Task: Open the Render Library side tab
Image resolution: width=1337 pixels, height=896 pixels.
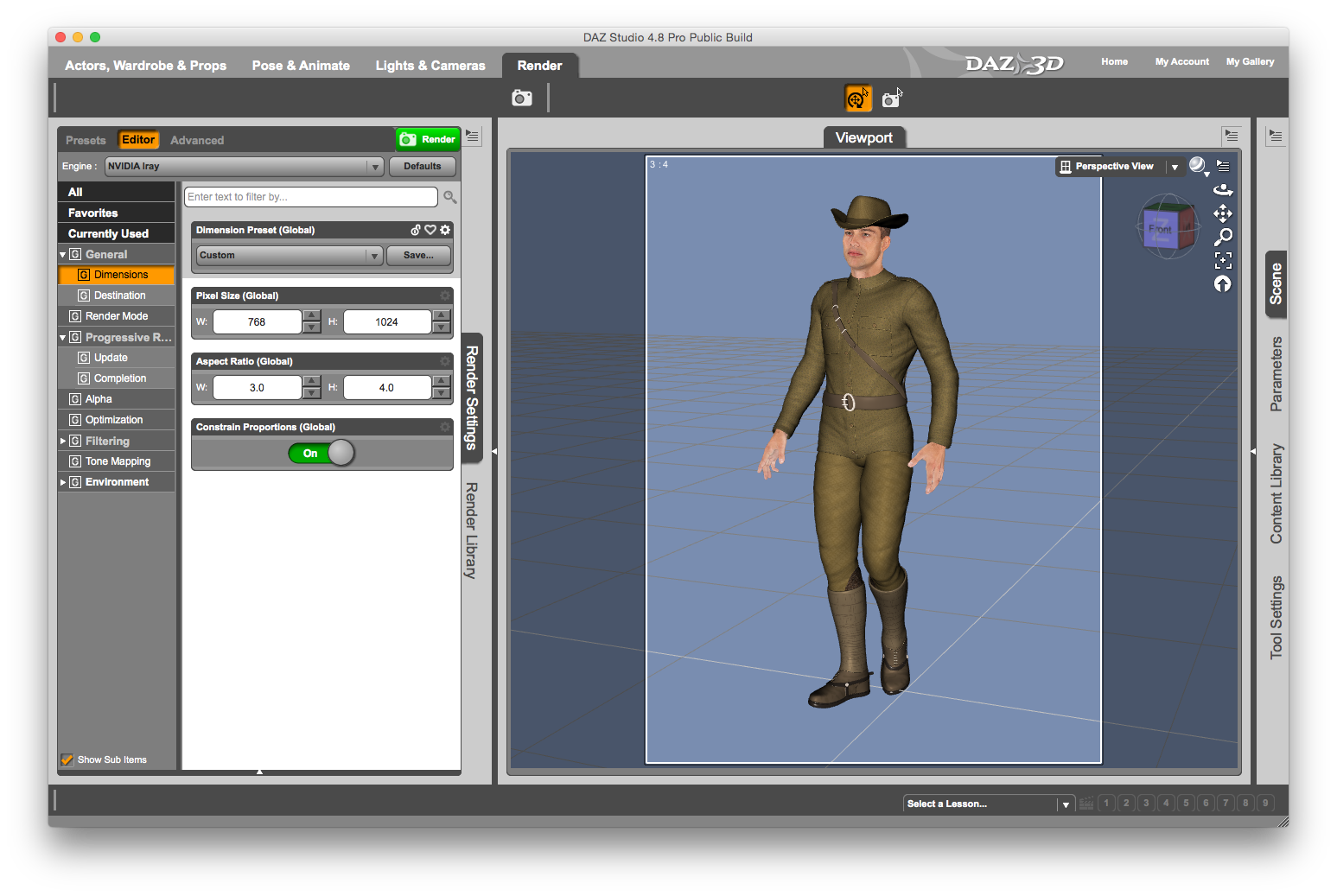Action: pos(472,531)
